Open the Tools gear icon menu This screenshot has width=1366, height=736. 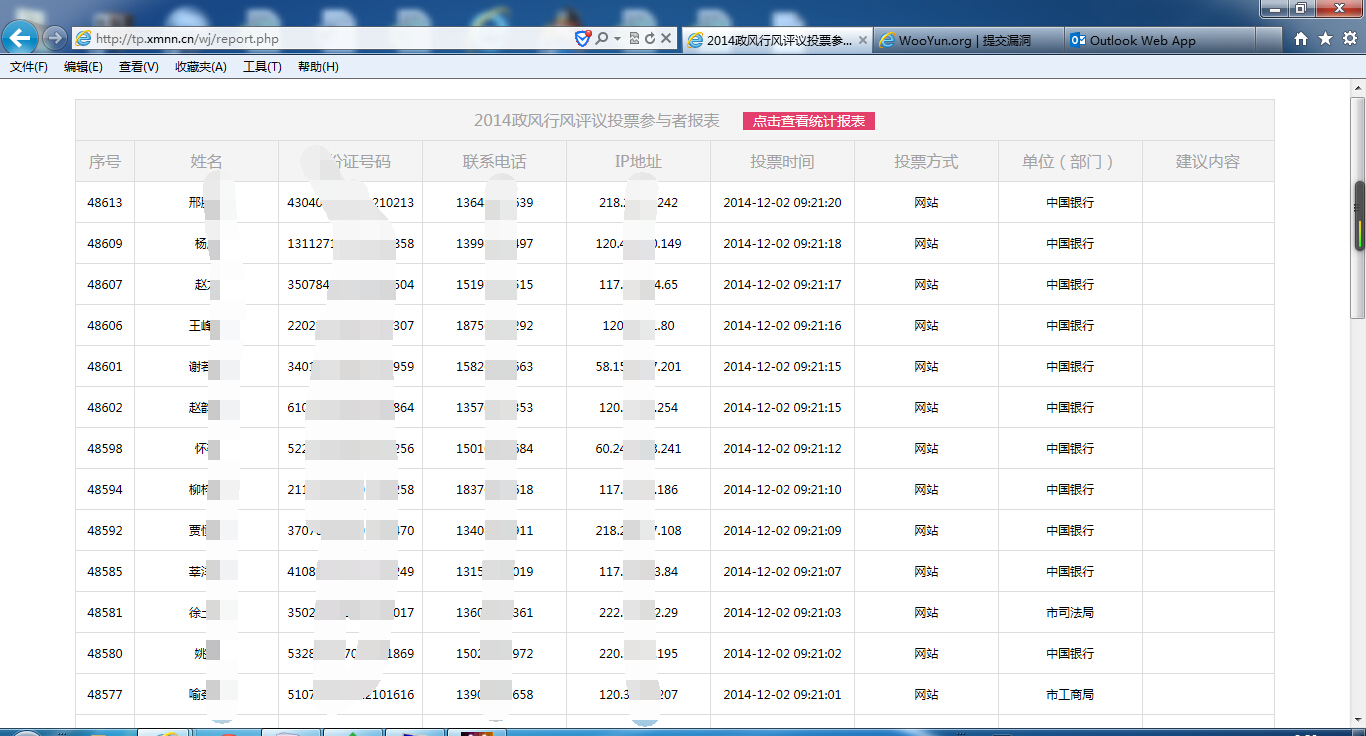click(x=1349, y=39)
